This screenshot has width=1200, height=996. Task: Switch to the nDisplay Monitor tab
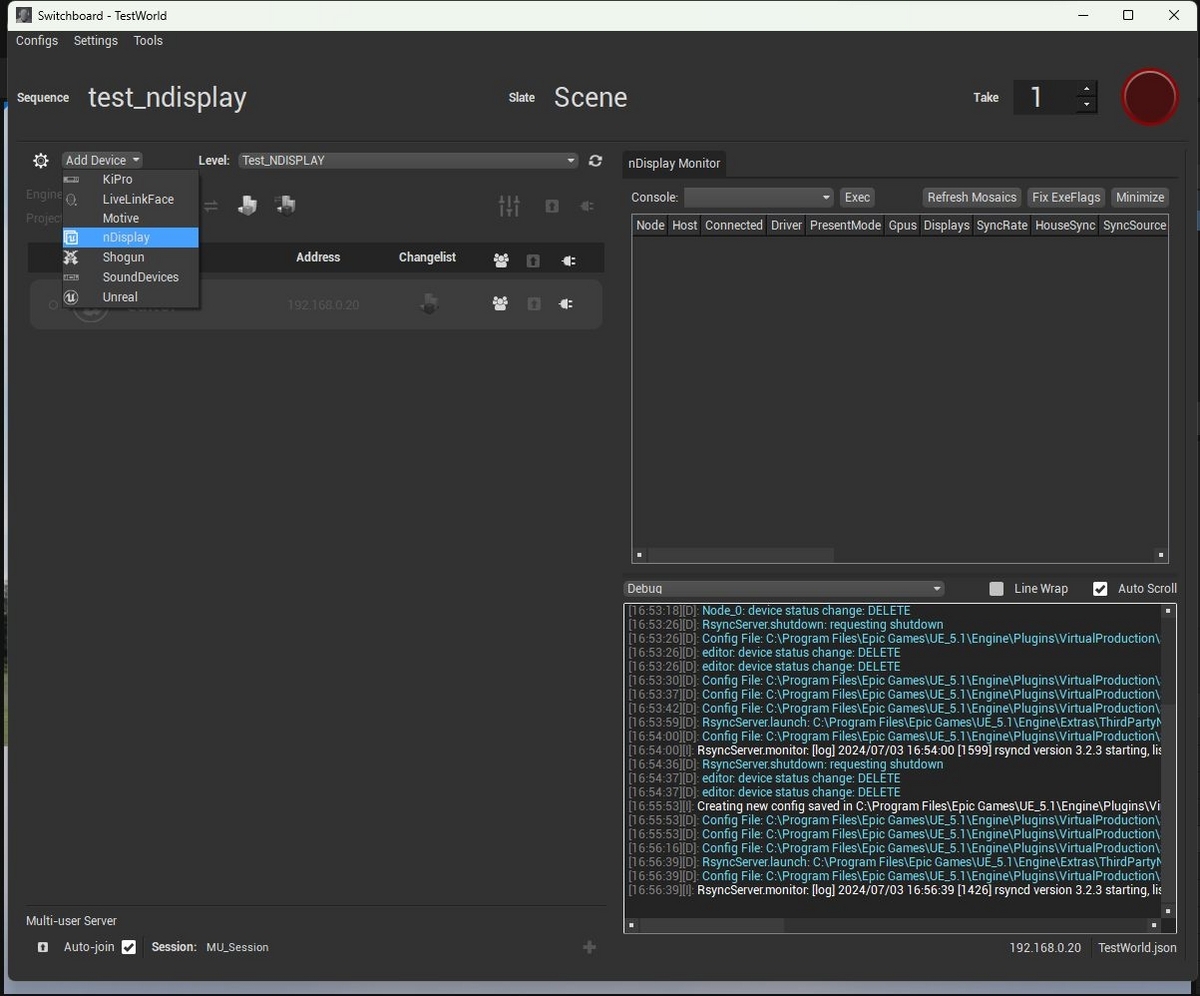[673, 163]
